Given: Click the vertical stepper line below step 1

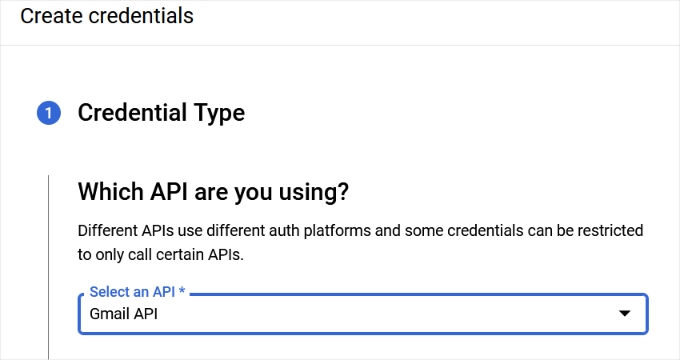Looking at the screenshot, I should pyautogui.click(x=48, y=267).
